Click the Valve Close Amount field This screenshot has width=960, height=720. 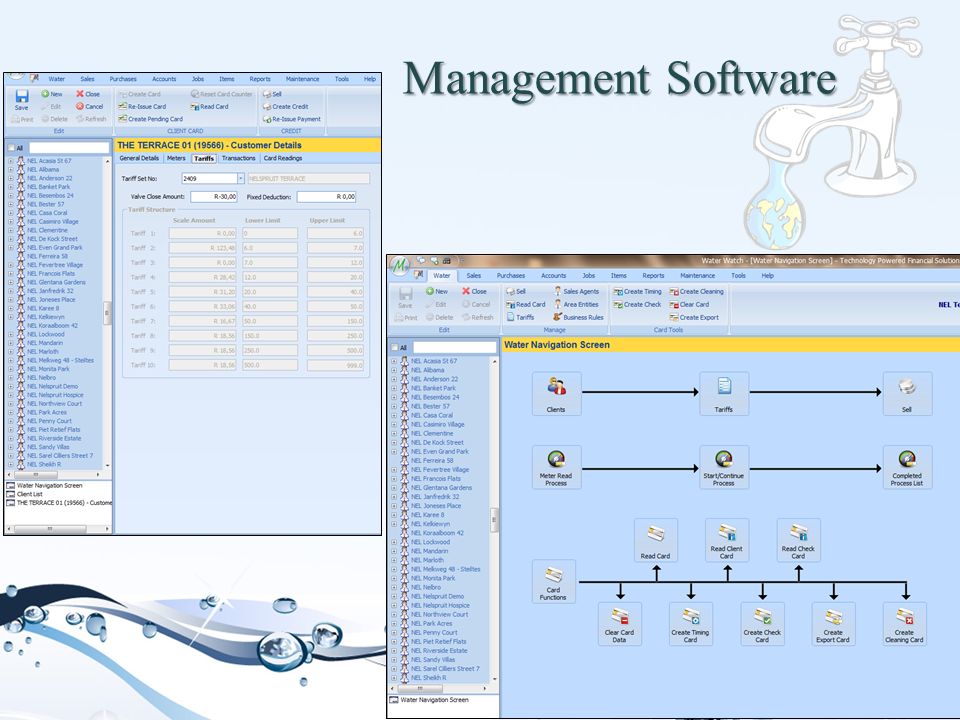pyautogui.click(x=214, y=197)
